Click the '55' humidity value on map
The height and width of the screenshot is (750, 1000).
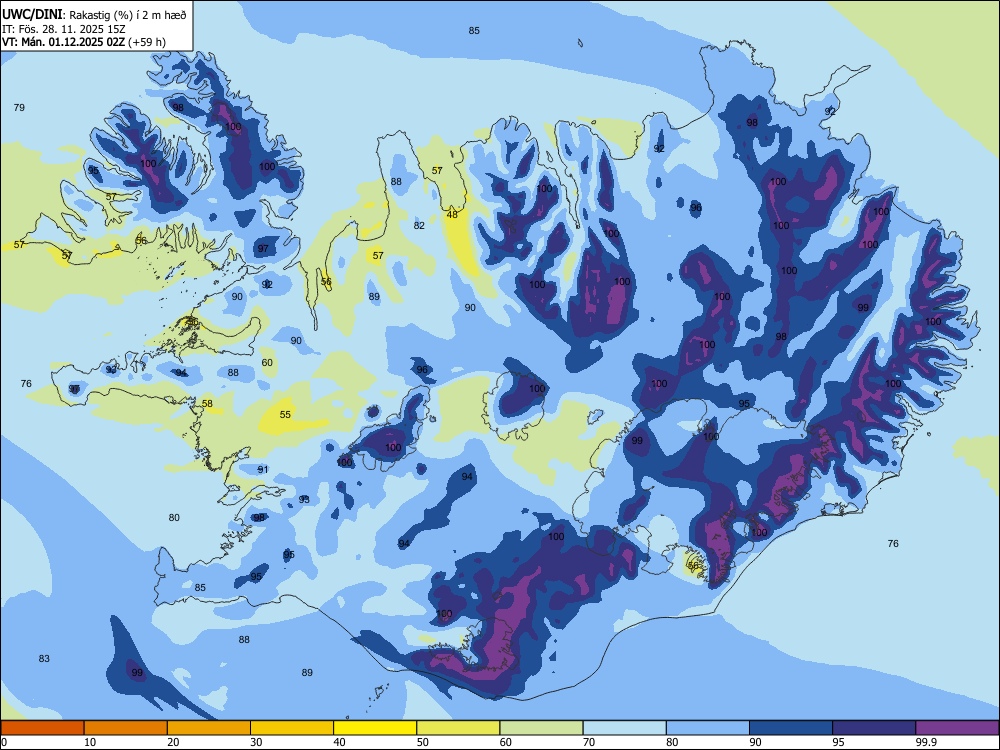[x=285, y=415]
